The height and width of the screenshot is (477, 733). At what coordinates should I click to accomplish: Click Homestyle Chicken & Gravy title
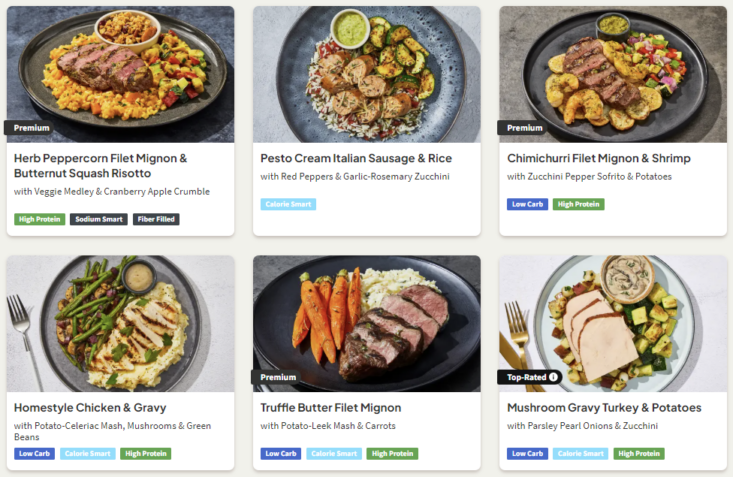(90, 408)
